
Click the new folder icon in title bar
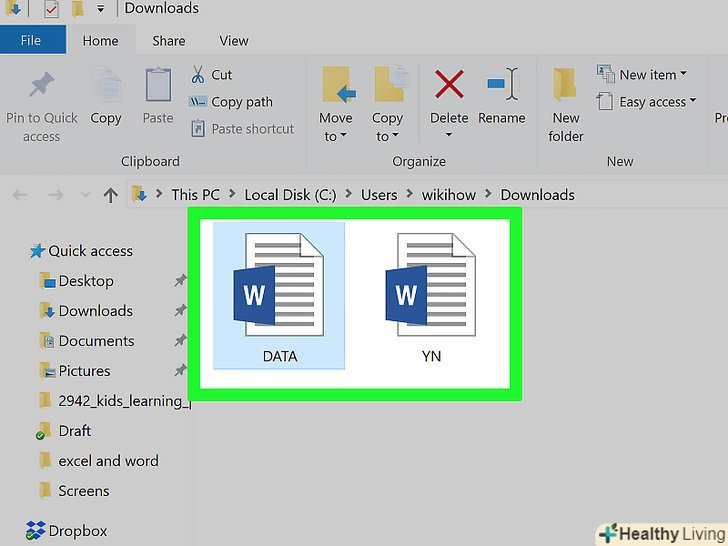[x=78, y=9]
